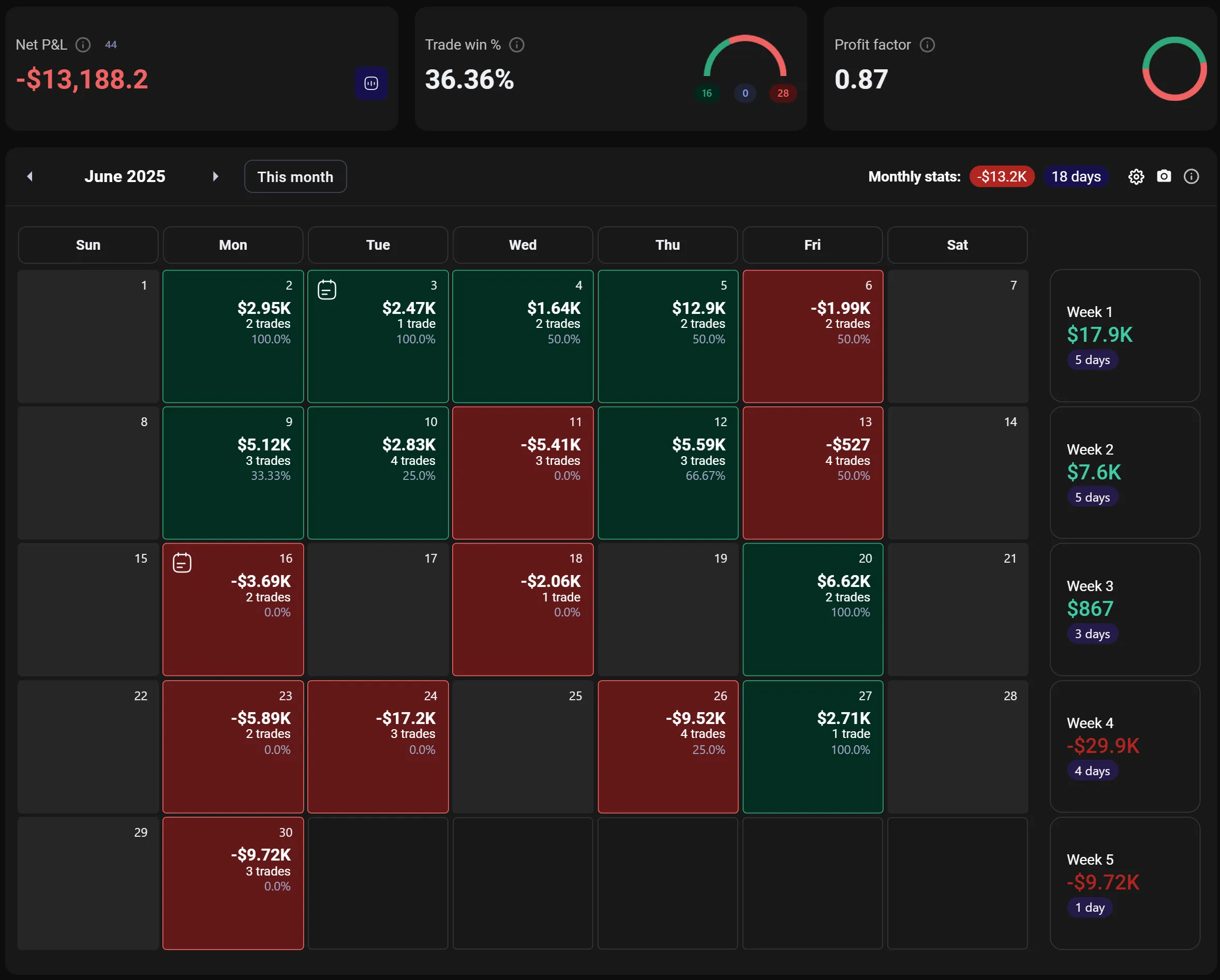1220x980 pixels.
Task: Open the Week 1 summary card
Action: (x=1124, y=335)
